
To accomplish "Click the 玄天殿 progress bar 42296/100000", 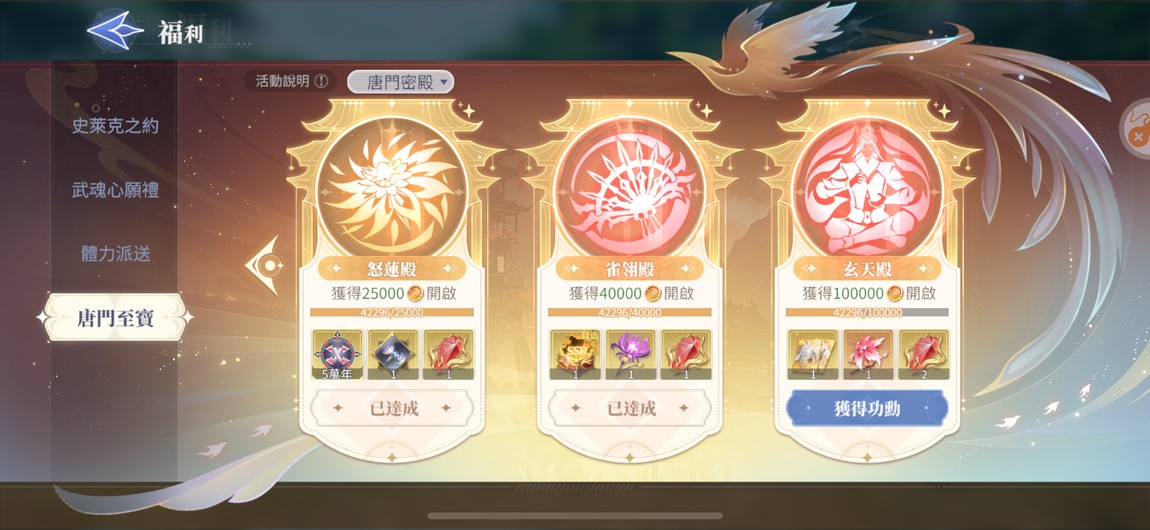I will 867,312.
